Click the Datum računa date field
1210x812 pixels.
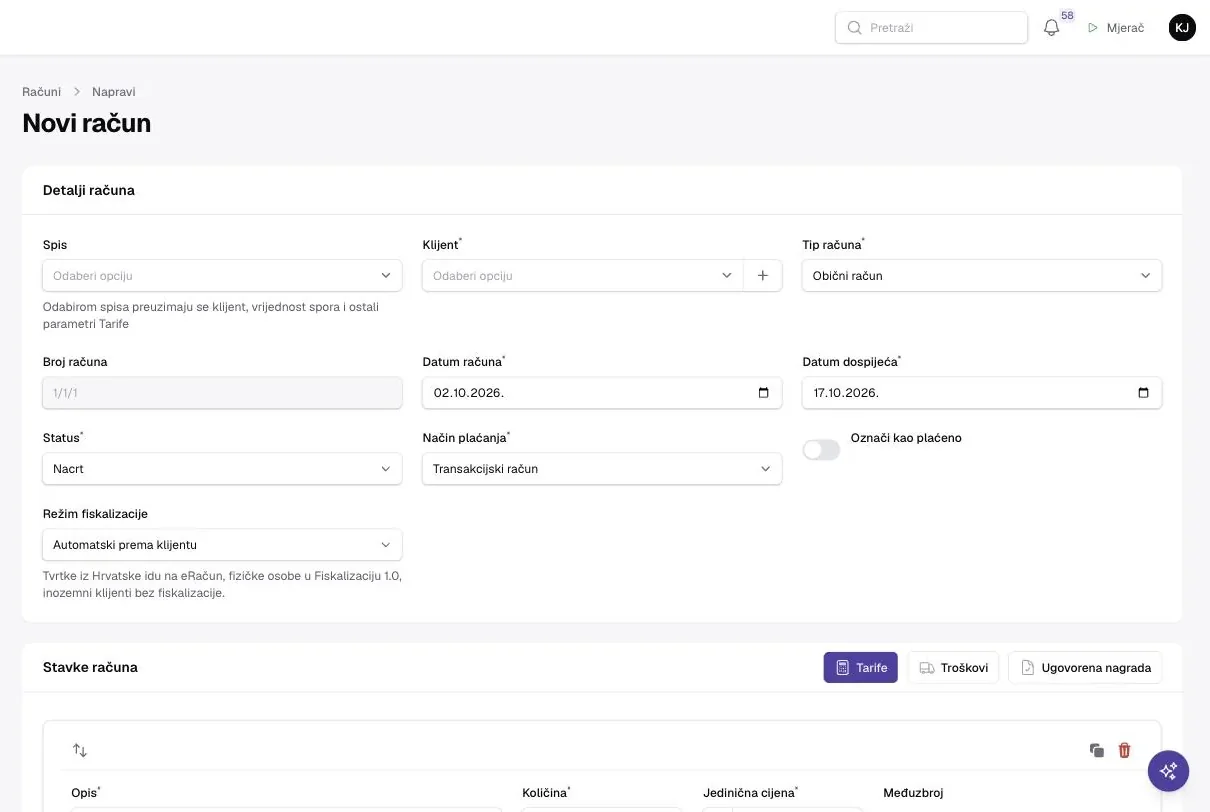point(602,393)
